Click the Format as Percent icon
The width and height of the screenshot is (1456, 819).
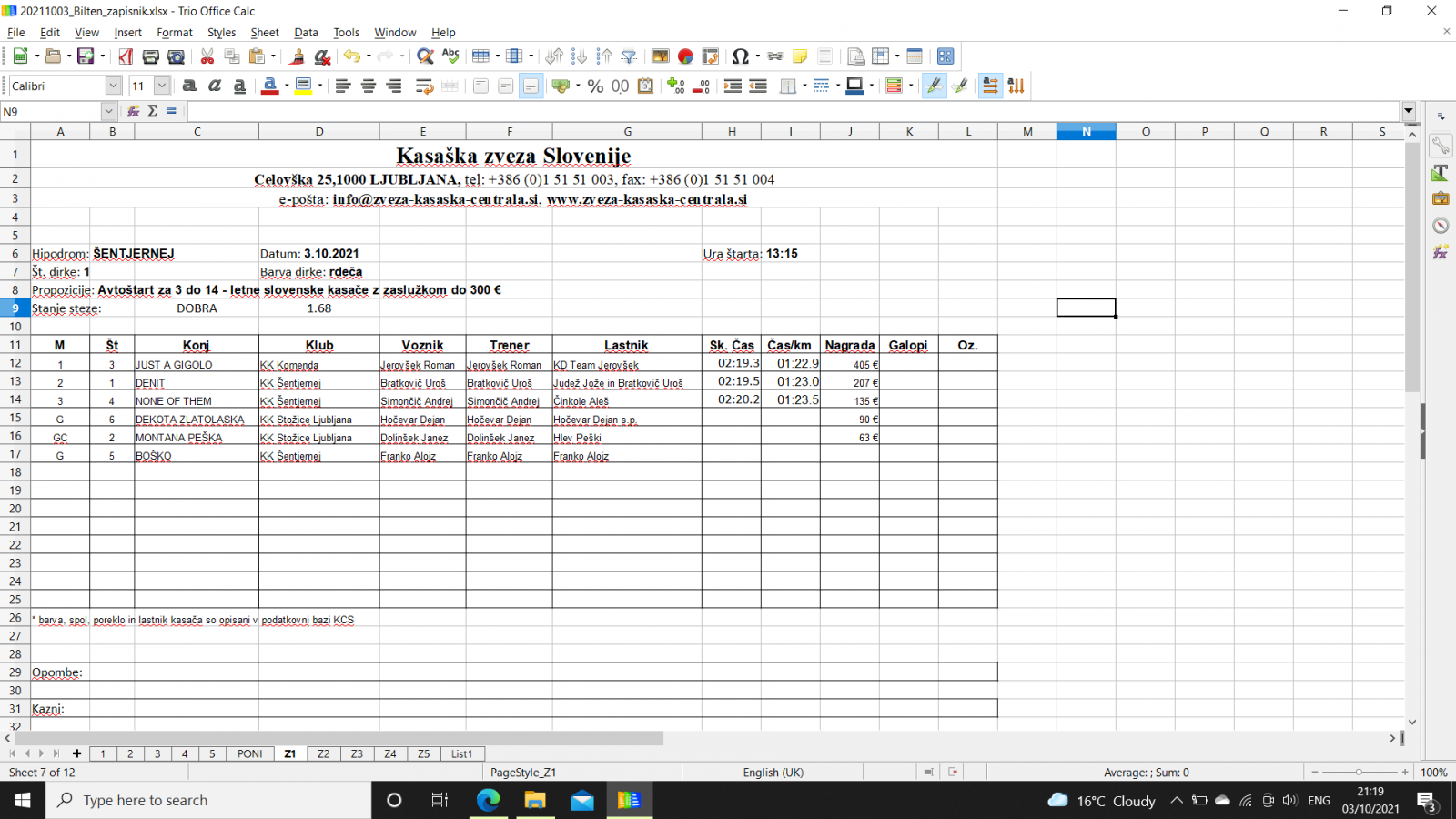tap(595, 86)
